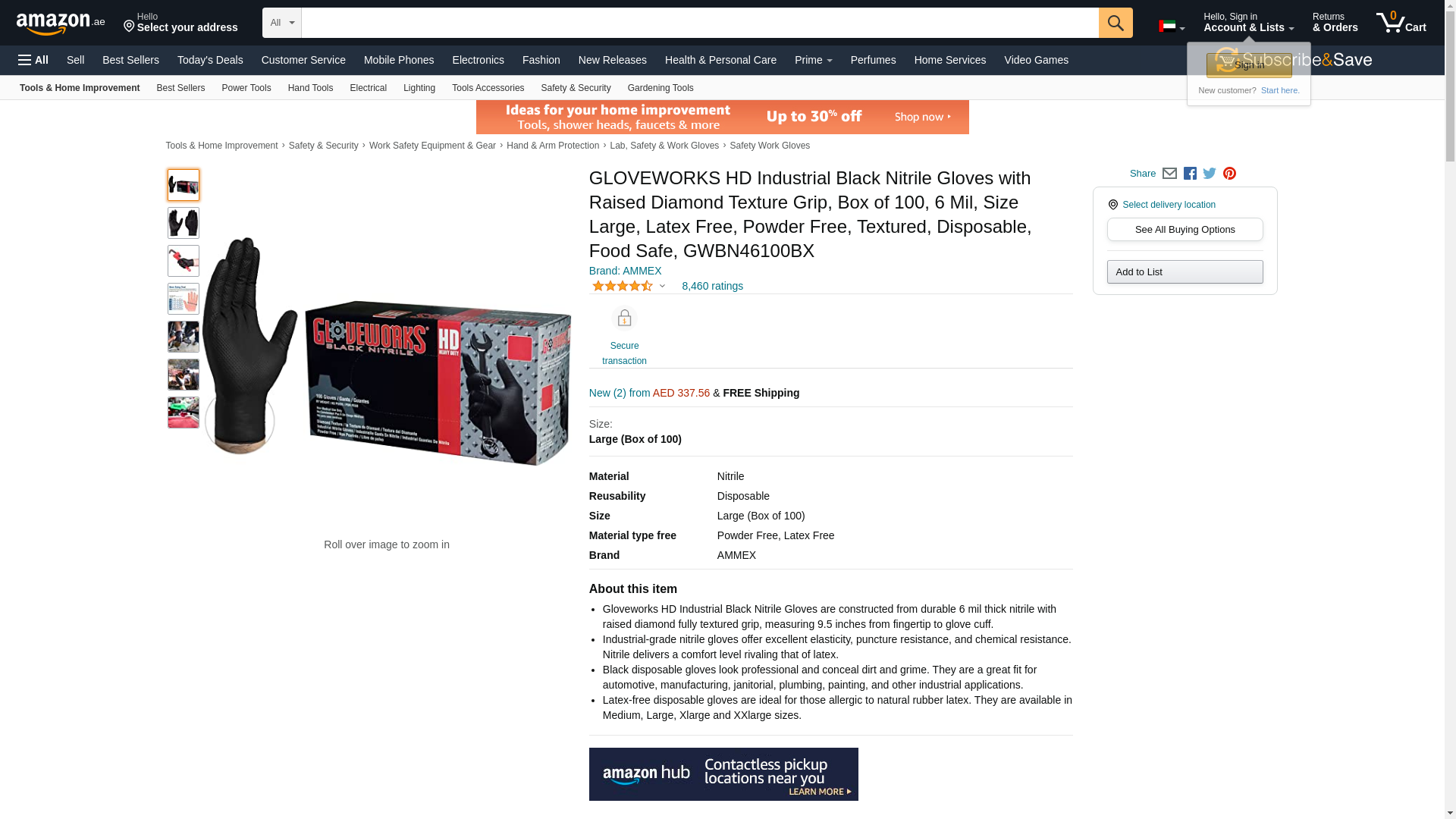Viewport: 1456px width, 819px height.
Task: Share product on Facebook icon
Action: coord(1190,174)
